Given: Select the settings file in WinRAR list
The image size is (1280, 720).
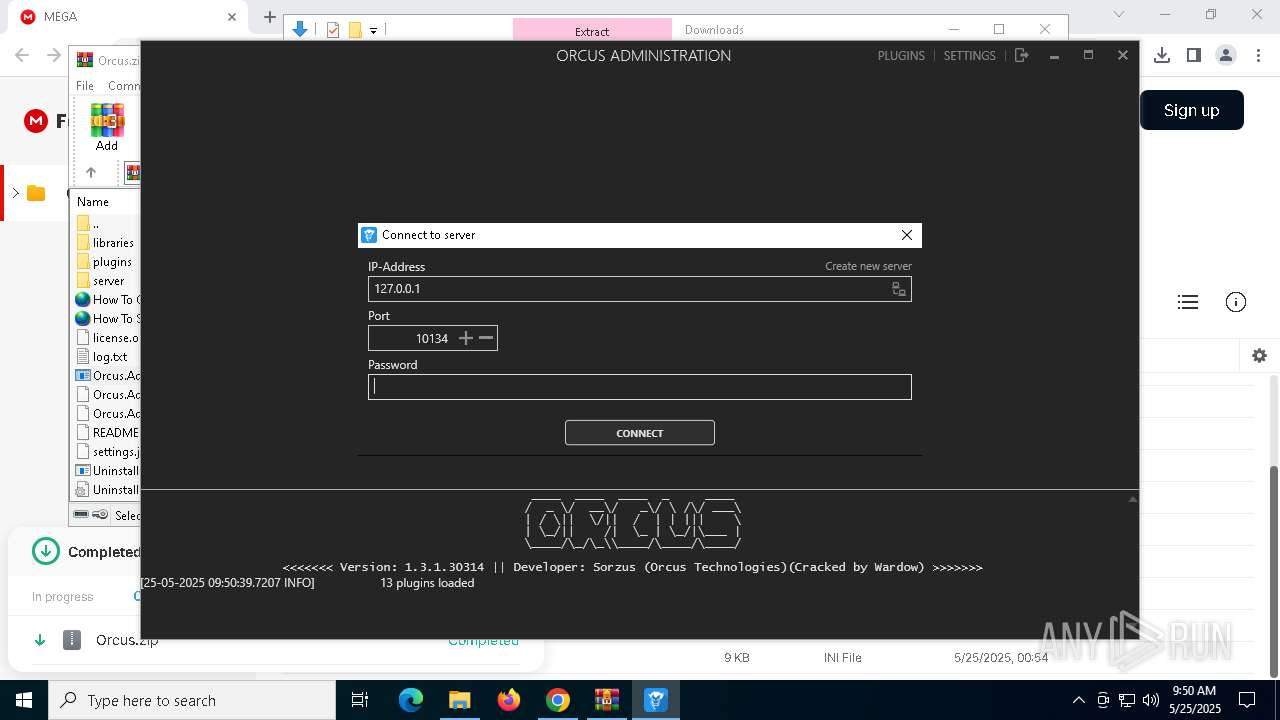Looking at the screenshot, I should (x=107, y=452).
